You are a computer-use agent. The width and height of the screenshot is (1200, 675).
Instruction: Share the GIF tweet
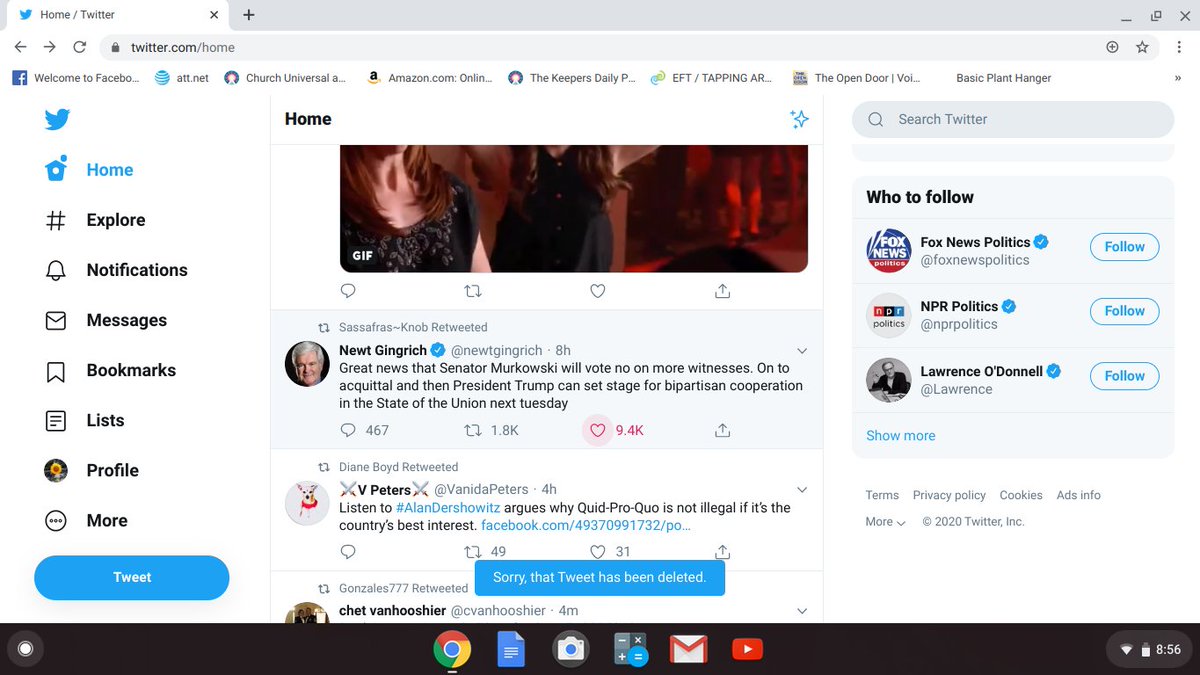[723, 291]
